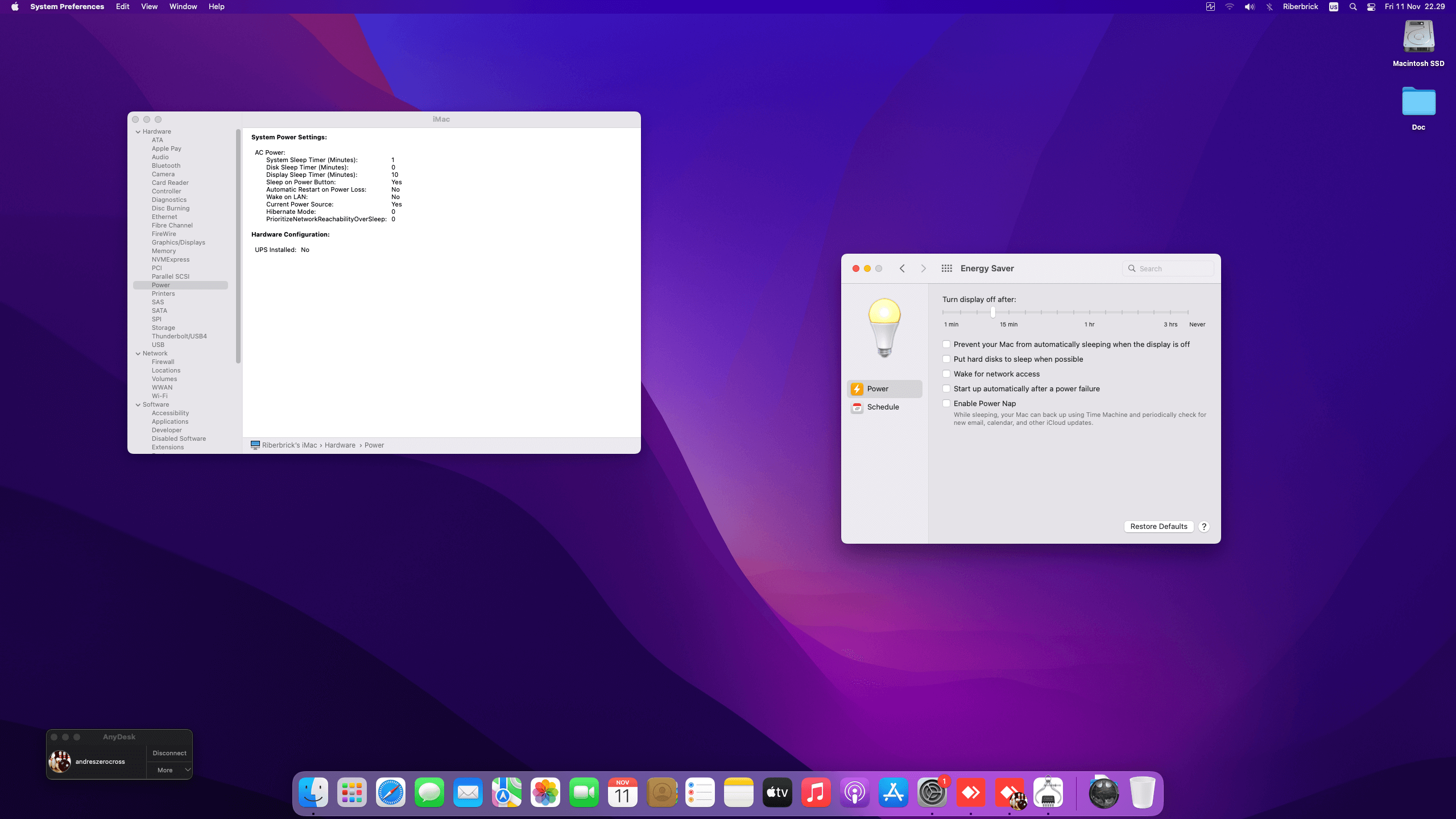The image size is (1456, 819).
Task: Enable Wake for network access
Action: pyautogui.click(x=946, y=374)
